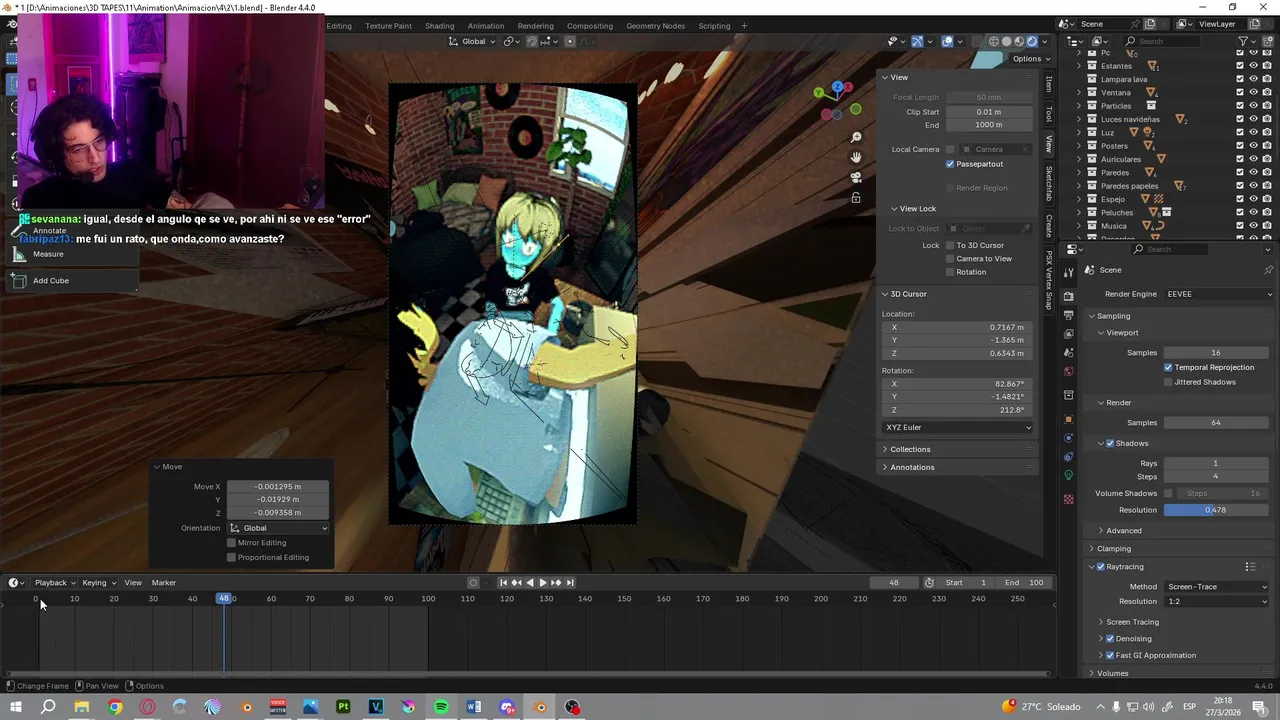Viewport: 1280px width, 720px height.
Task: Open the timeline Marker menu
Action: [164, 583]
